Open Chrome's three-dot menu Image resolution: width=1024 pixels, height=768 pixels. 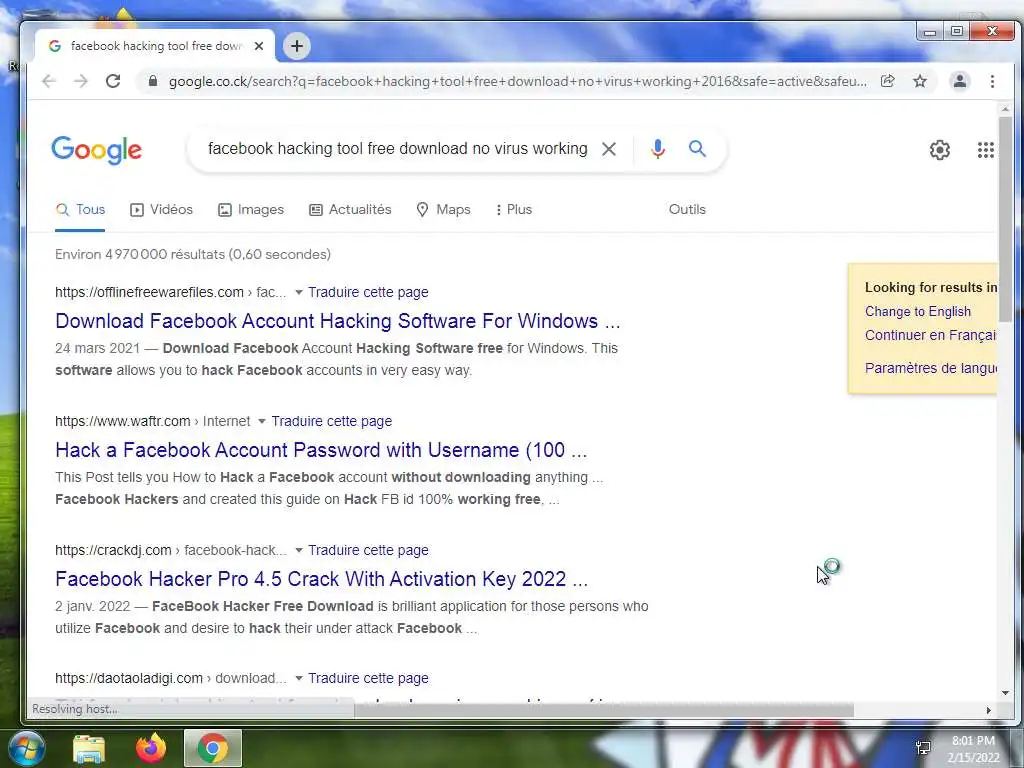[992, 81]
